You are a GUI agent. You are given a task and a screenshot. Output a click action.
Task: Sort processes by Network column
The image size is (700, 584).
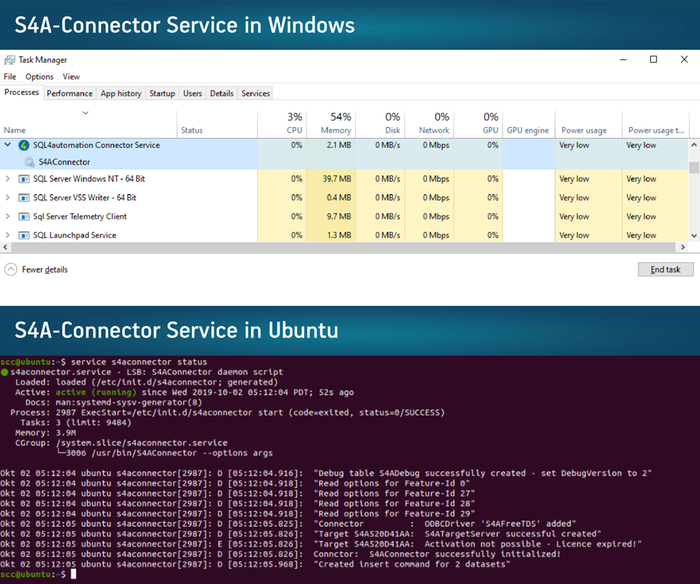(429, 124)
